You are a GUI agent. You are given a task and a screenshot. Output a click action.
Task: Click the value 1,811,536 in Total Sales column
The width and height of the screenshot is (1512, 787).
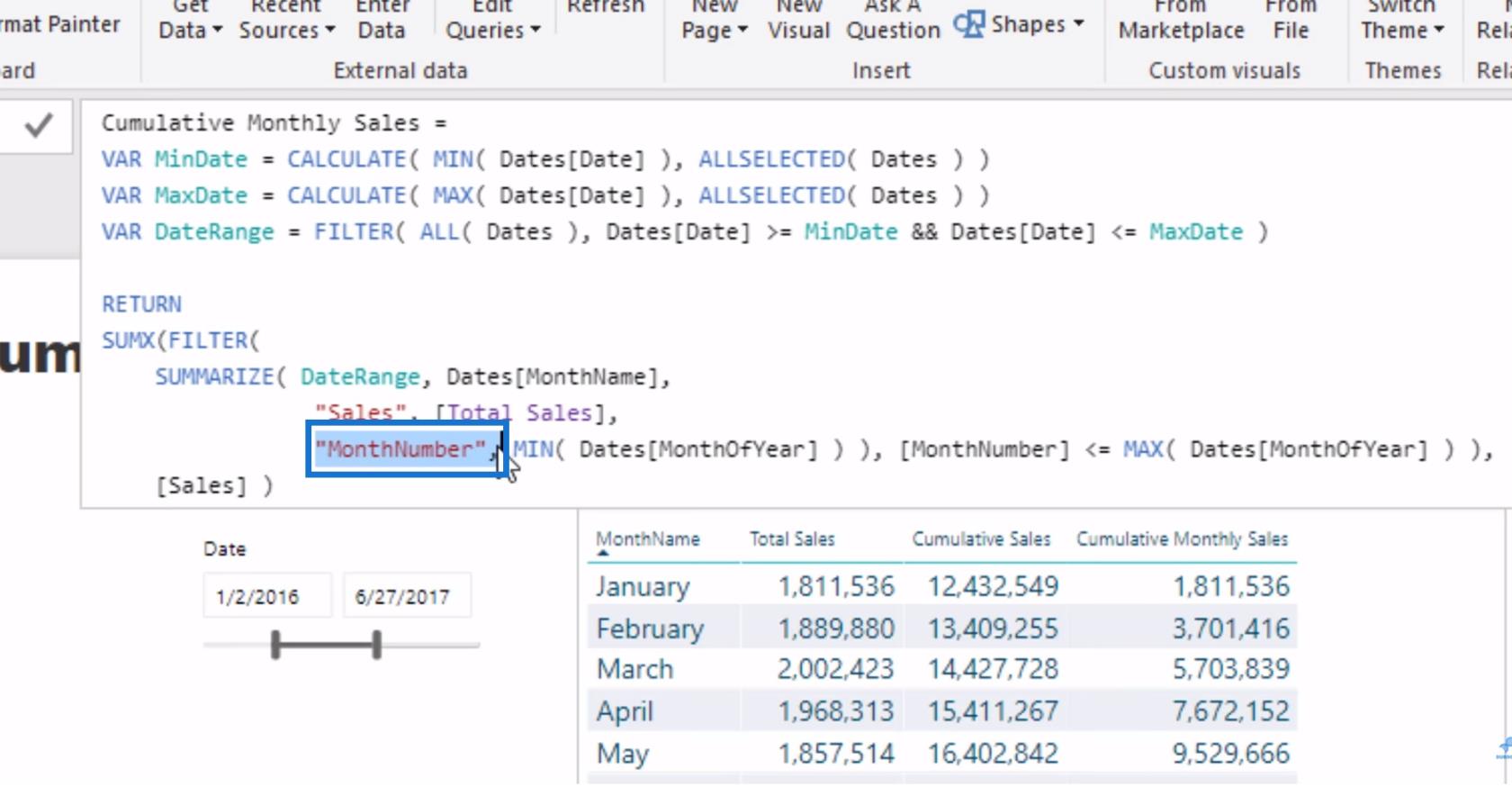(x=836, y=587)
